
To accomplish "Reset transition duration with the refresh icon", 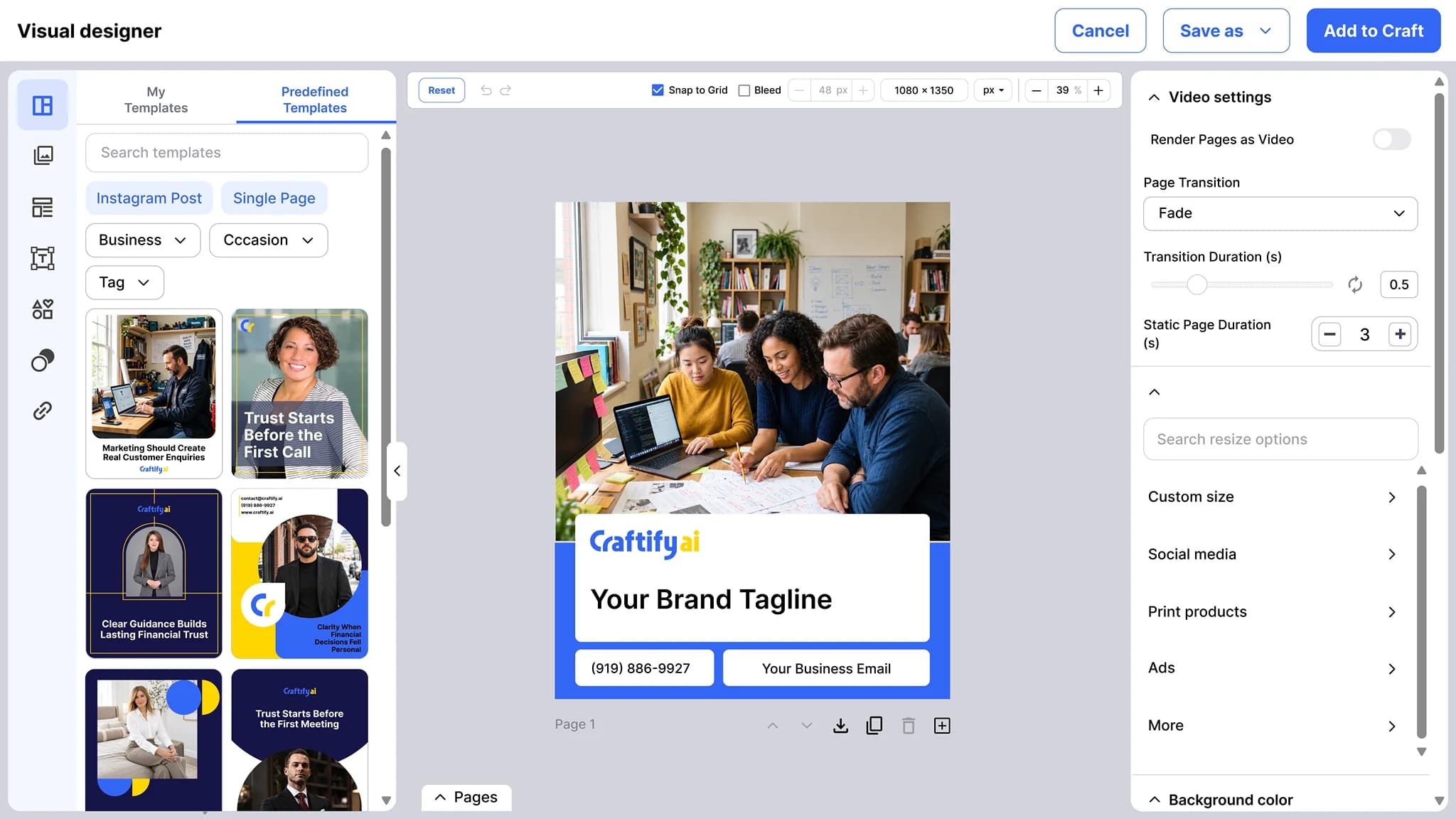I will pos(1355,284).
